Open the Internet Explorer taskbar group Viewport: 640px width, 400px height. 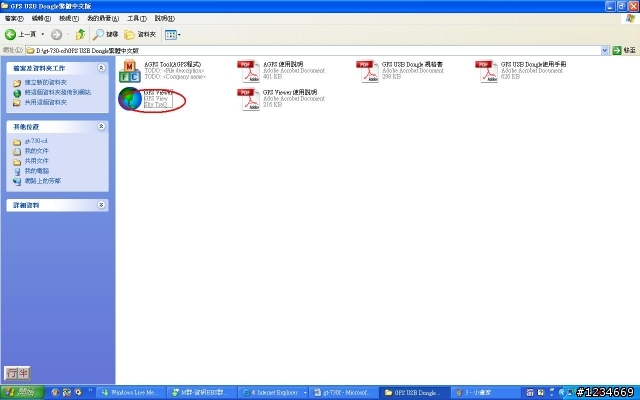(273, 393)
